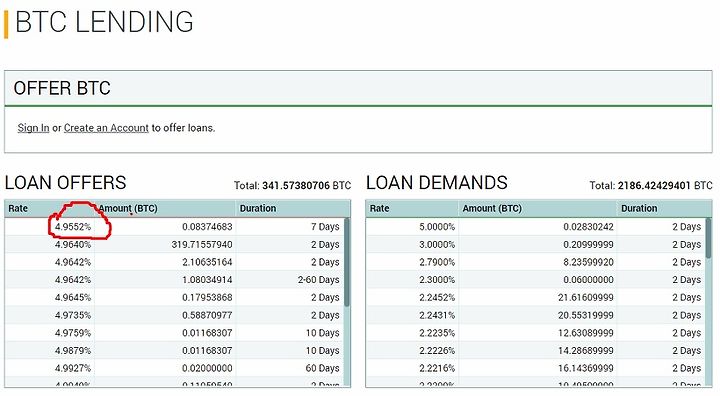The width and height of the screenshot is (720, 396).
Task: Open the Sign In link
Action: (33, 128)
